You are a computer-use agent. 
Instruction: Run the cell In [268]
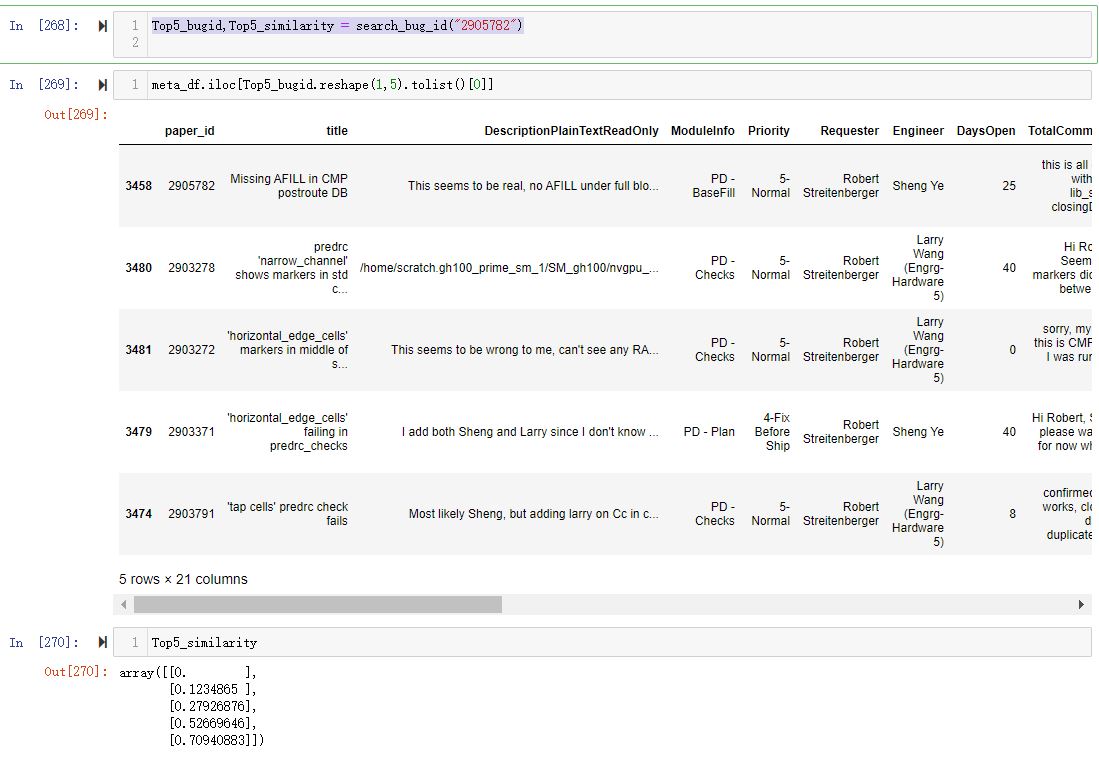103,26
